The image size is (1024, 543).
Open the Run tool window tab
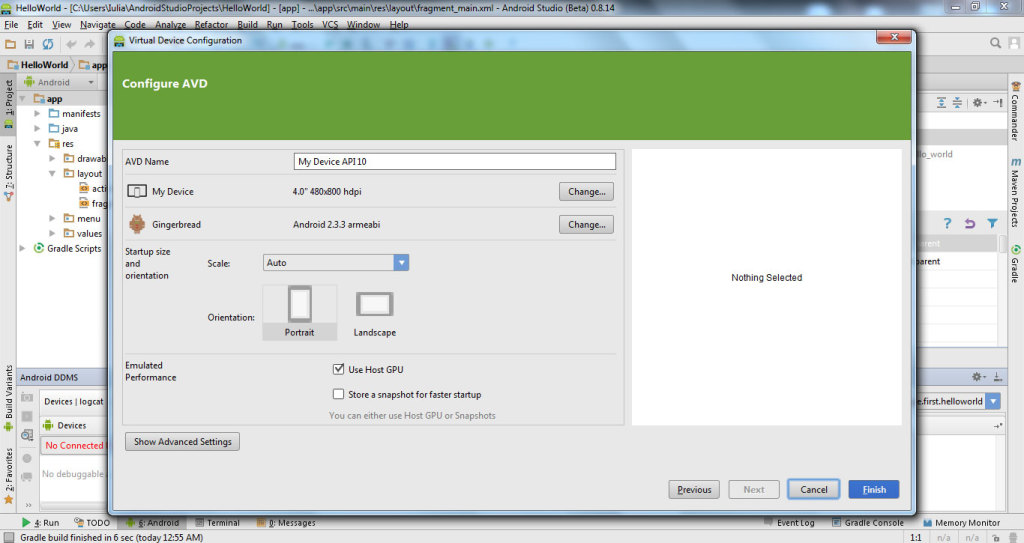click(x=40, y=523)
